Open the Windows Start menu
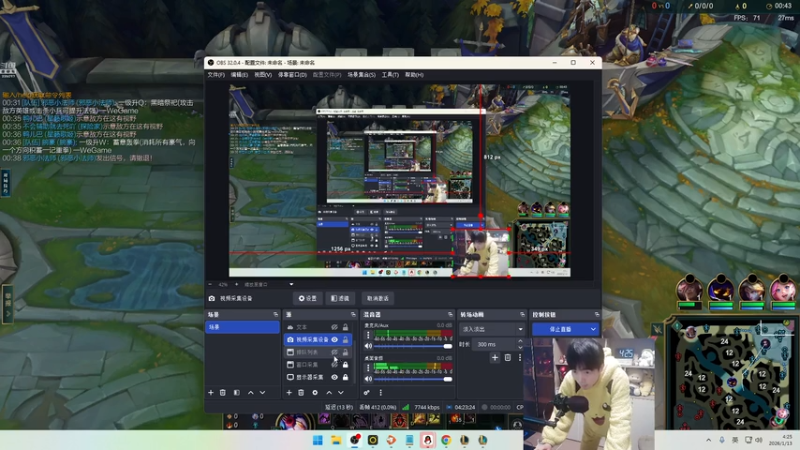 317,440
